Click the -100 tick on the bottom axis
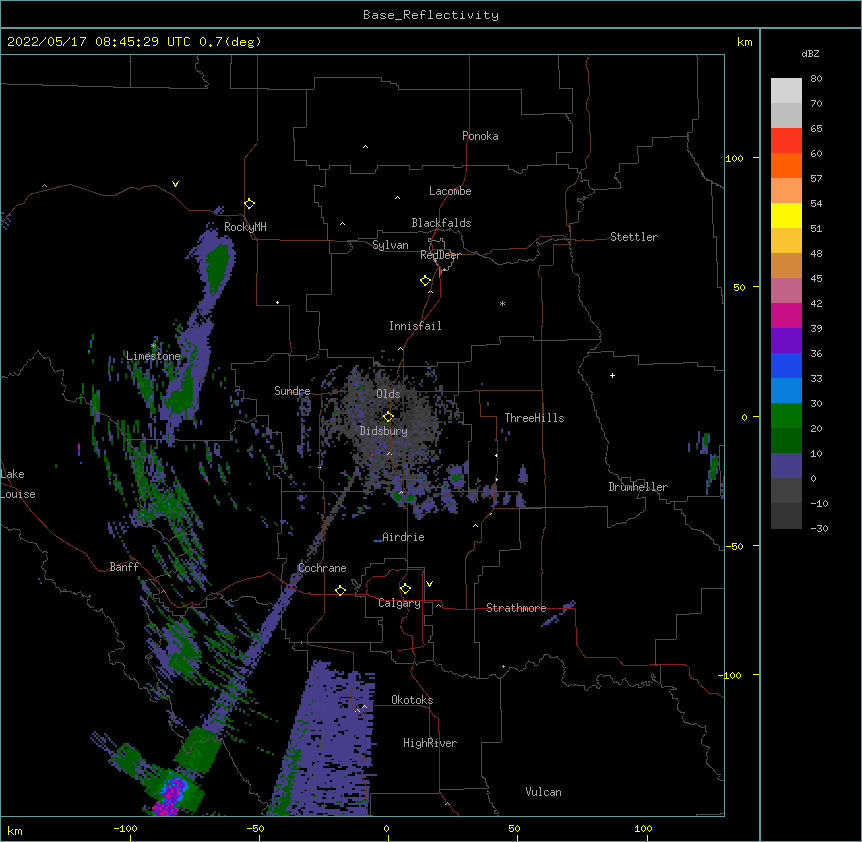The height and width of the screenshot is (842, 862). coord(125,828)
